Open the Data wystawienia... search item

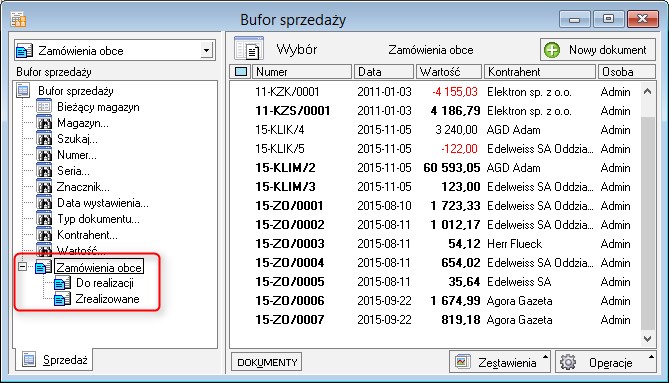[103, 203]
